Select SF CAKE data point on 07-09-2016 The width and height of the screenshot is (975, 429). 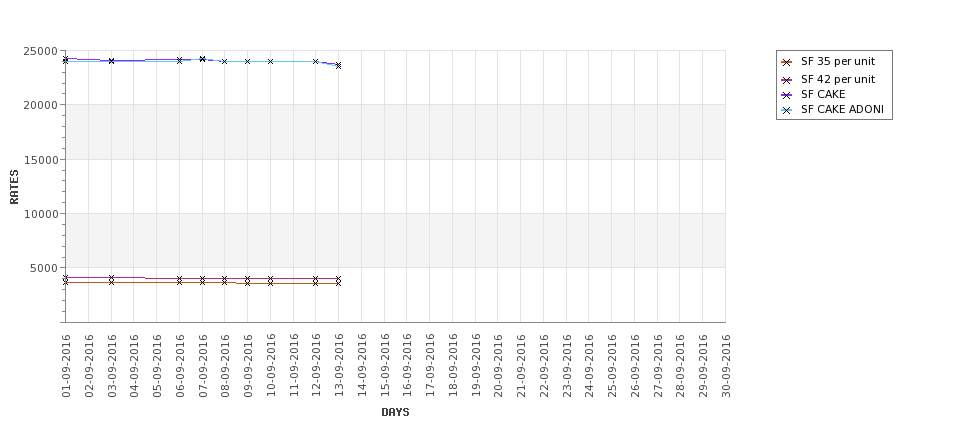point(202,59)
